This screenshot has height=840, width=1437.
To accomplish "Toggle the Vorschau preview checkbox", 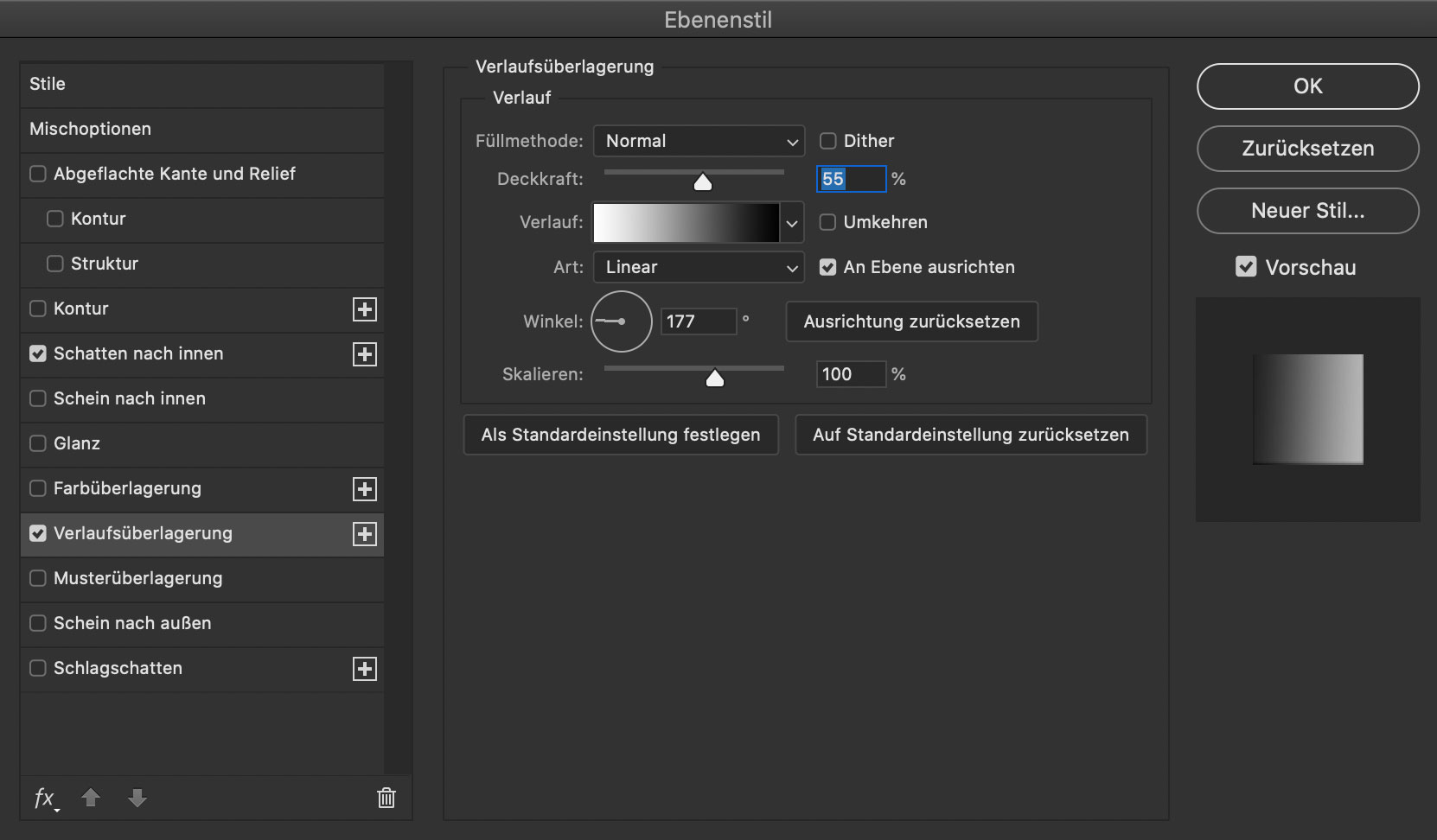I will click(x=1246, y=267).
